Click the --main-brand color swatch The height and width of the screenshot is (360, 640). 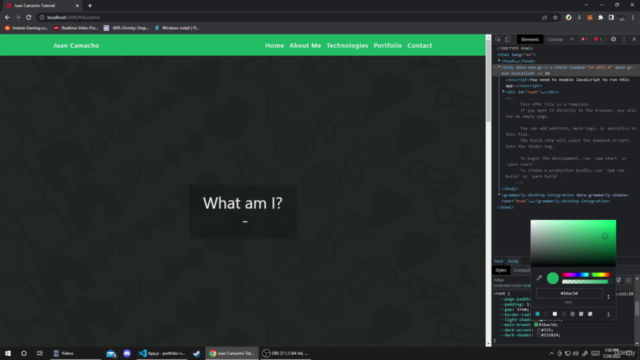[x=536, y=324]
